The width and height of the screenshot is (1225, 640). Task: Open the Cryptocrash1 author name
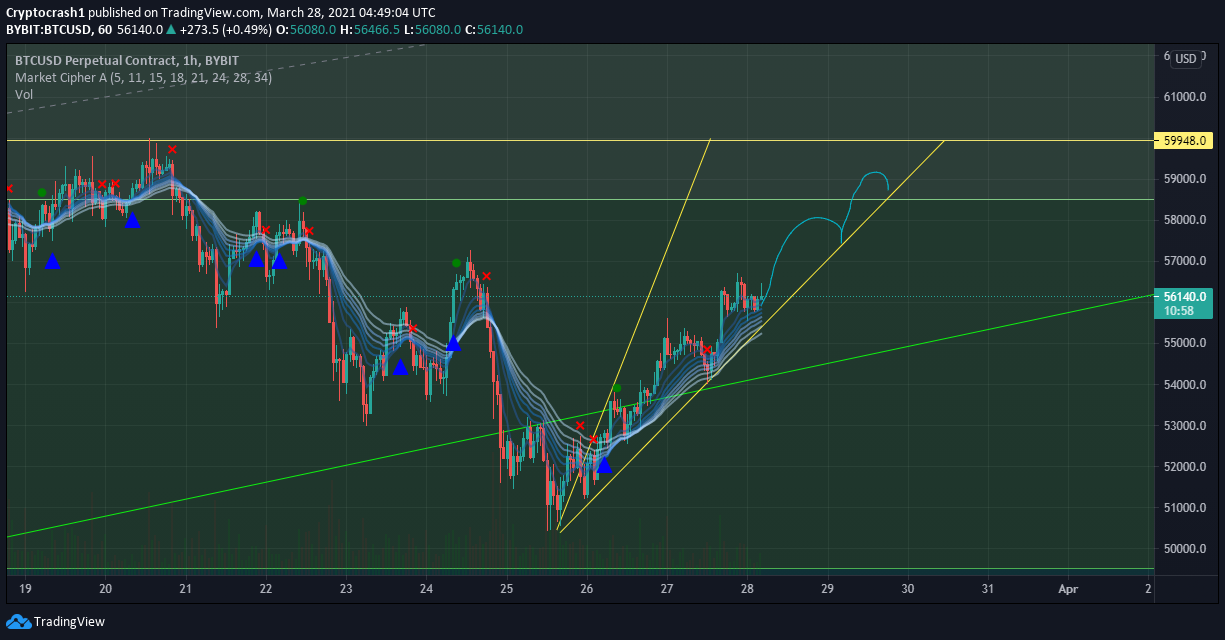click(45, 13)
